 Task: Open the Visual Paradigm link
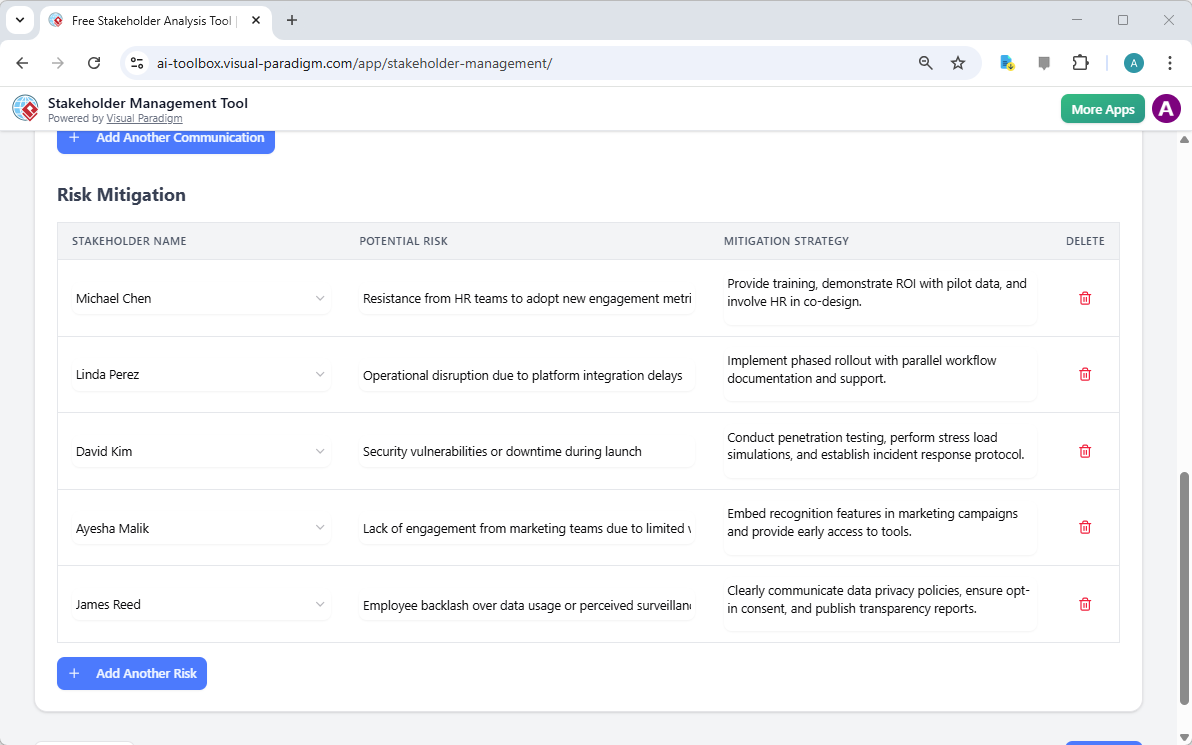pos(144,118)
